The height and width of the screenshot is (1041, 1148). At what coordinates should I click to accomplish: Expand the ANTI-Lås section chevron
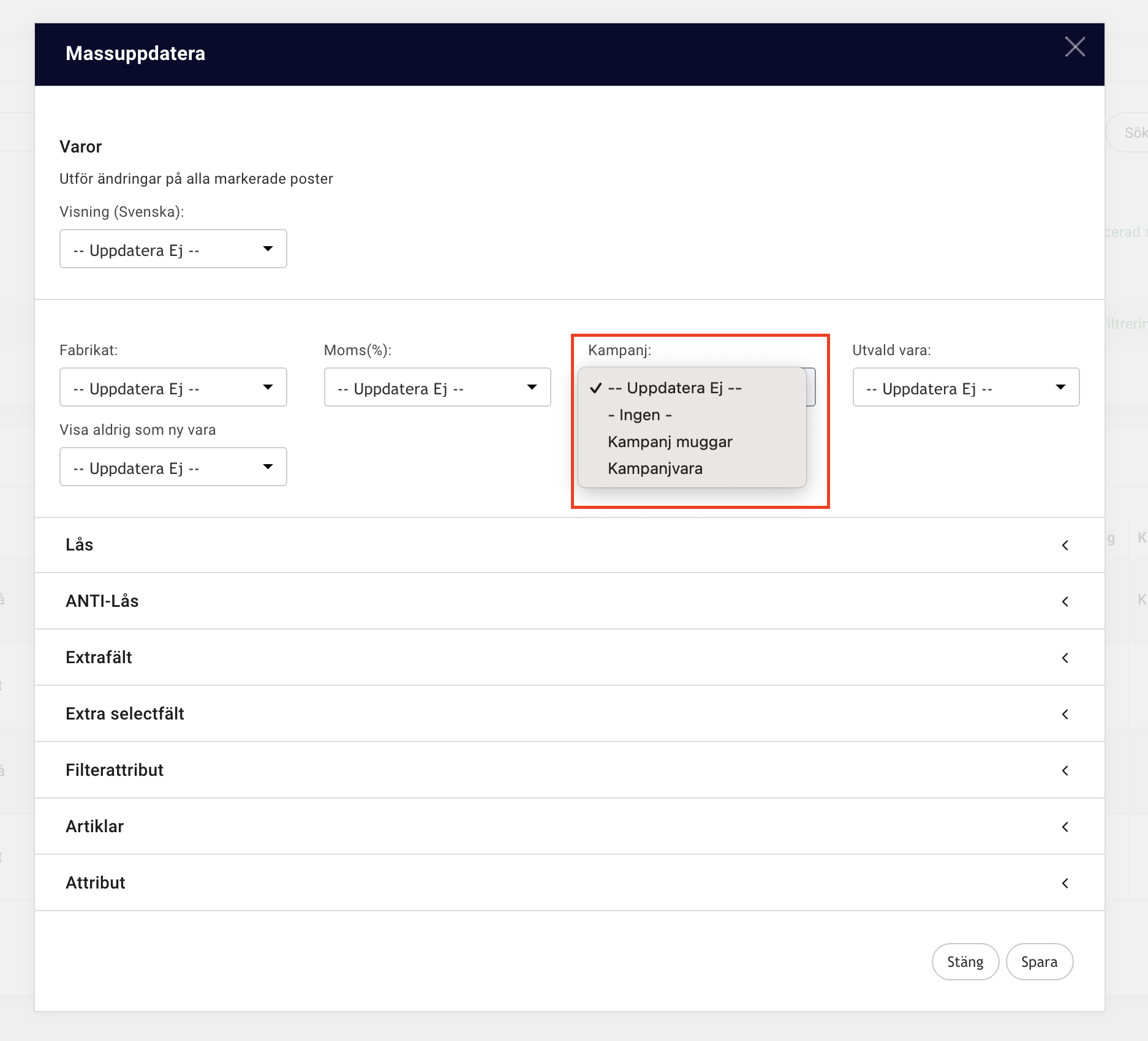click(x=1065, y=602)
